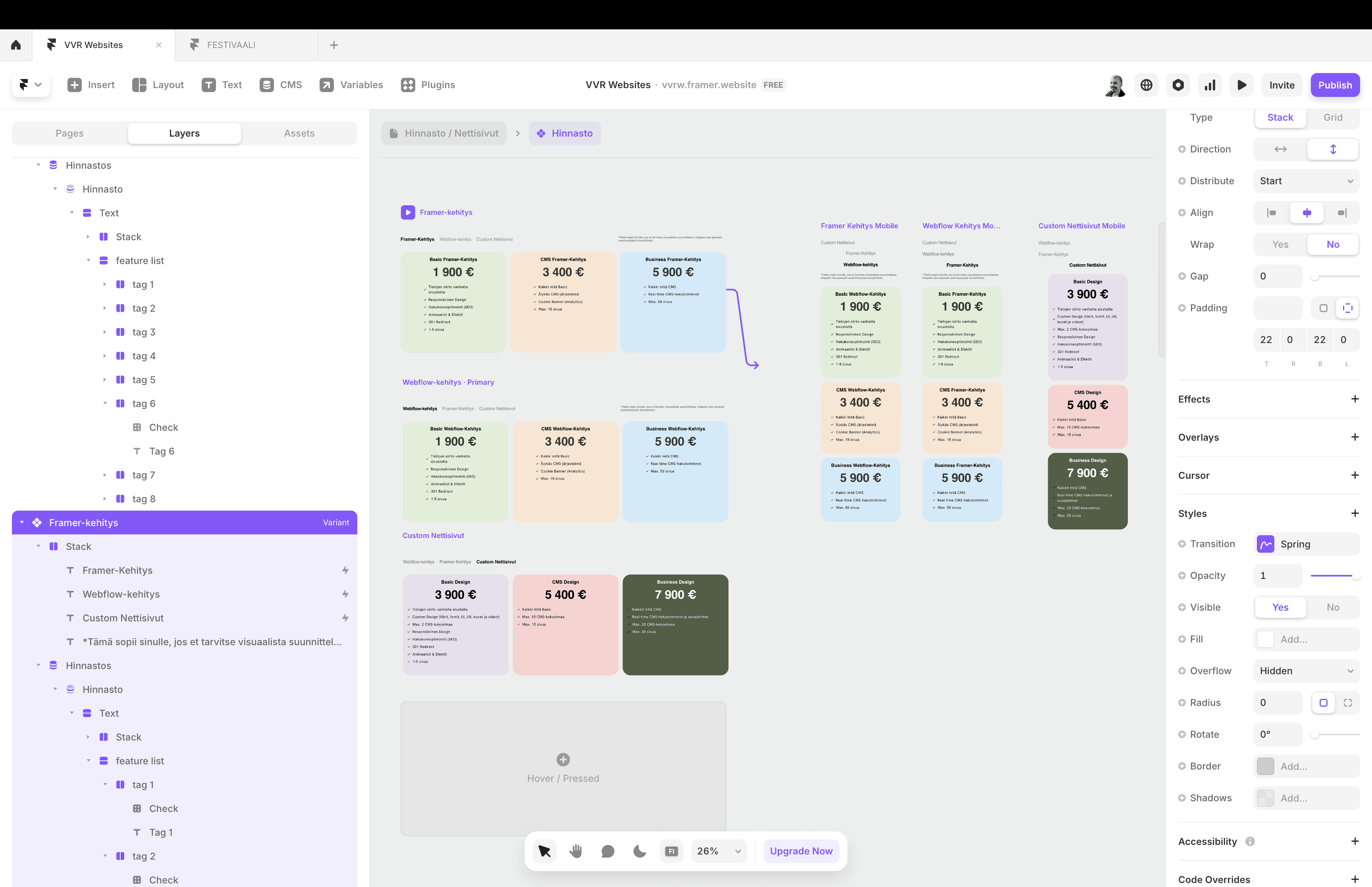The height and width of the screenshot is (887, 1372).
Task: Open the Framer logo main menu
Action: point(31,85)
